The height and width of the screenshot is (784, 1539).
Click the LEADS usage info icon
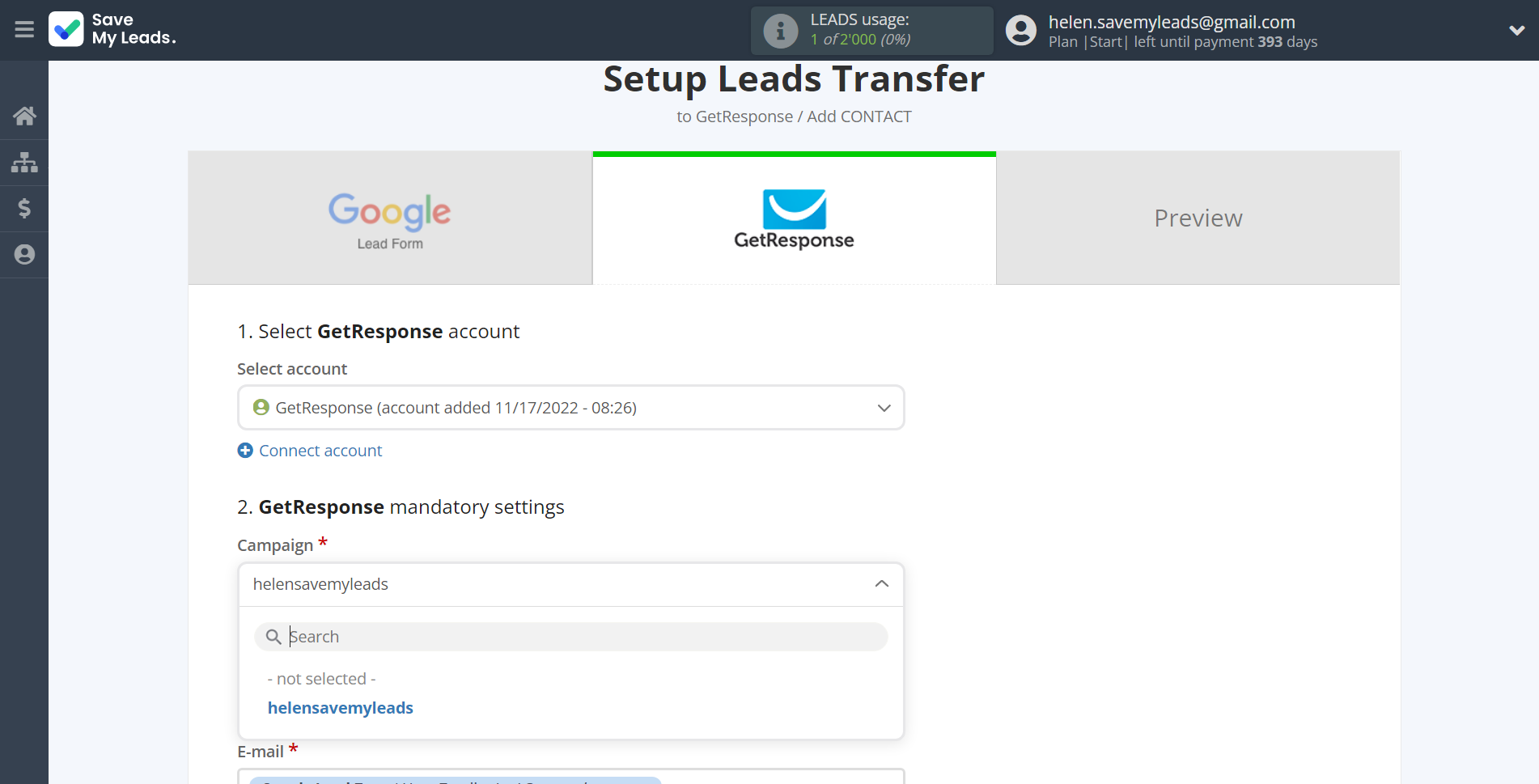[781, 31]
